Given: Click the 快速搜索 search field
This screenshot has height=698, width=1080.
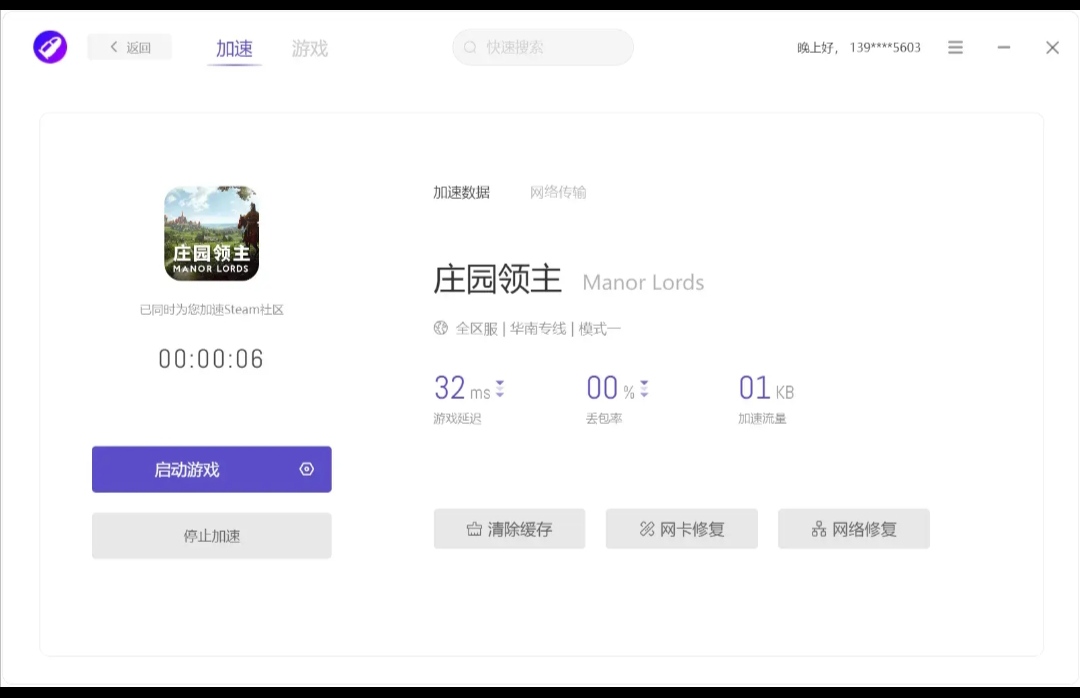Looking at the screenshot, I should [x=550, y=47].
